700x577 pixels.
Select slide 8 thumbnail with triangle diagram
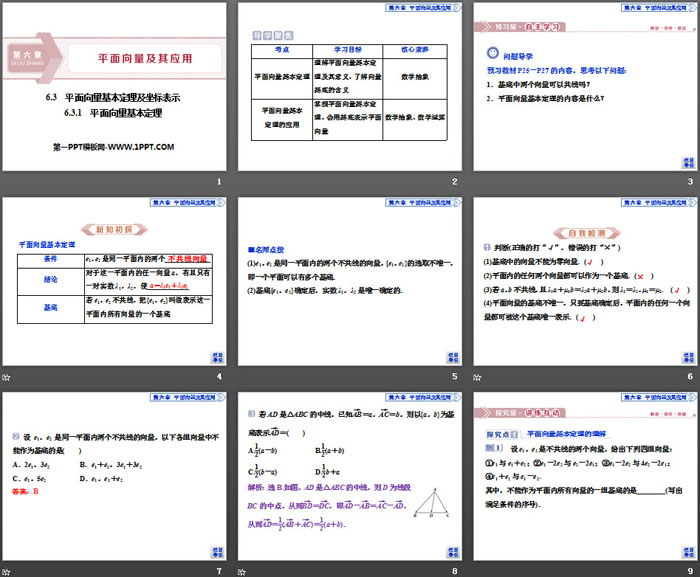tap(350, 477)
